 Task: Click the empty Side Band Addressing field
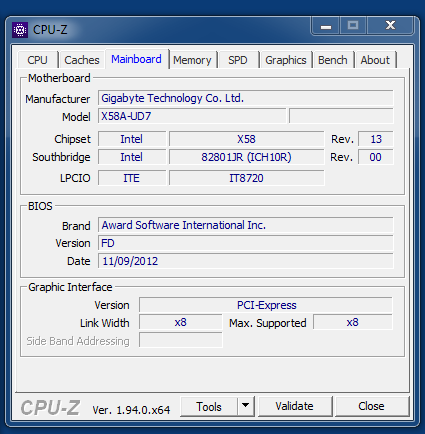pyautogui.click(x=181, y=340)
